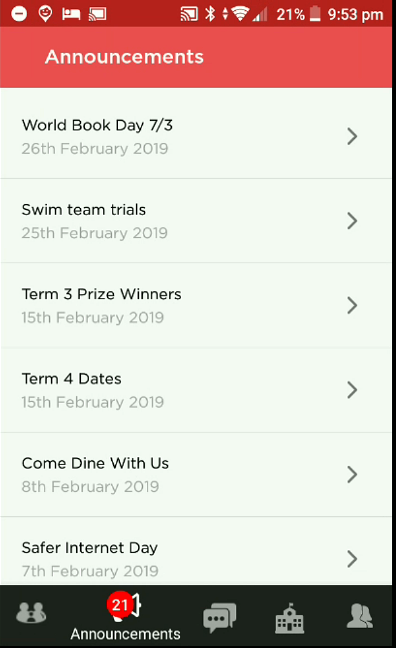Screen dimensions: 396x648
Task: Open the Term 4 Dates chevron arrow
Action: (x=352, y=390)
